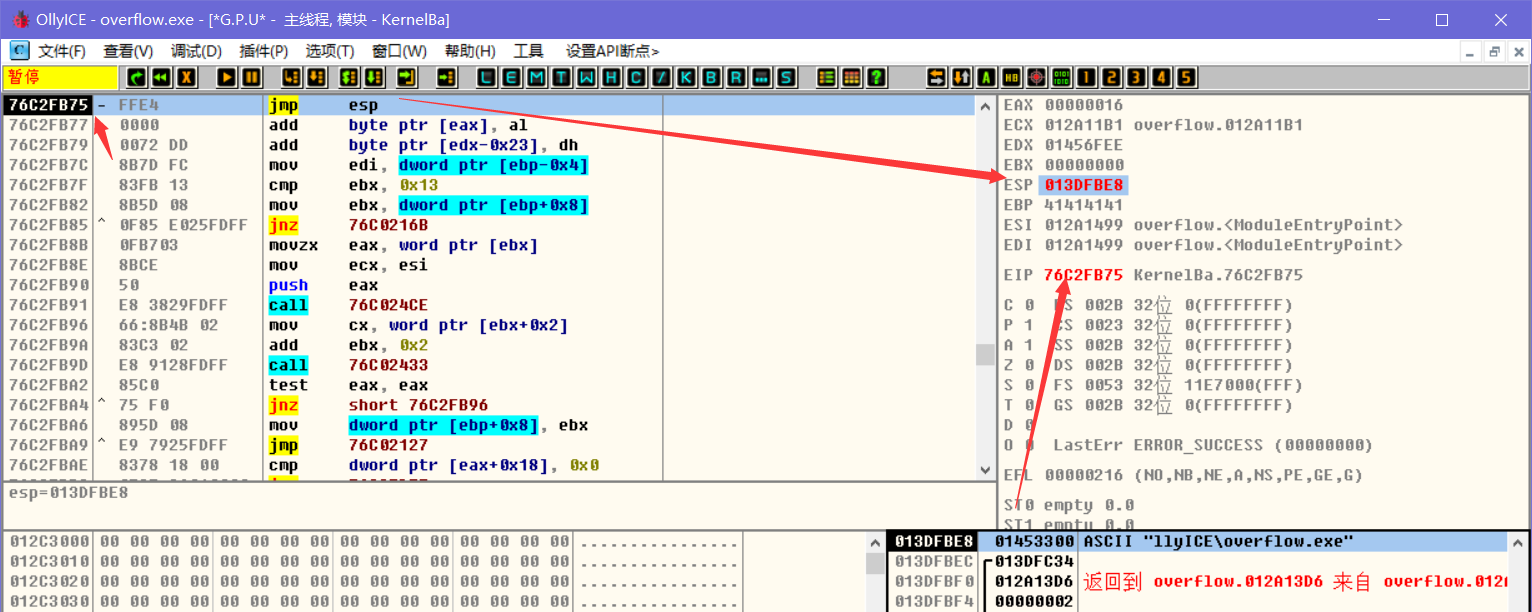This screenshot has width=1532, height=612.
Task: Open Source window with S icon
Action: click(785, 77)
